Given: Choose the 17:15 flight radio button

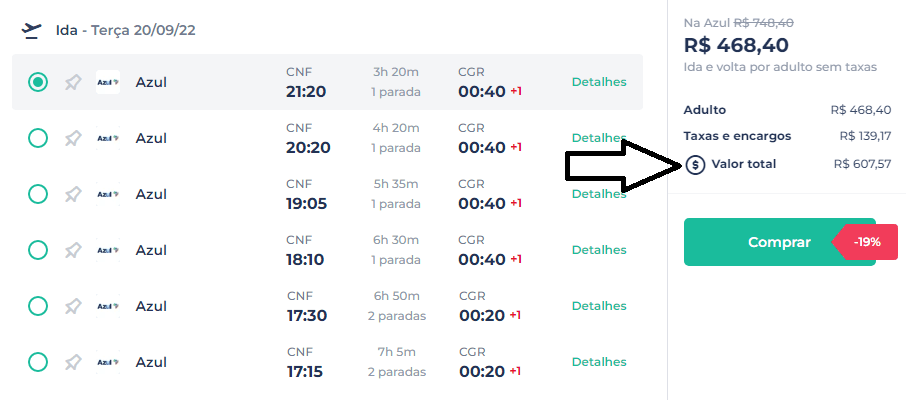Looking at the screenshot, I should coord(38,362).
